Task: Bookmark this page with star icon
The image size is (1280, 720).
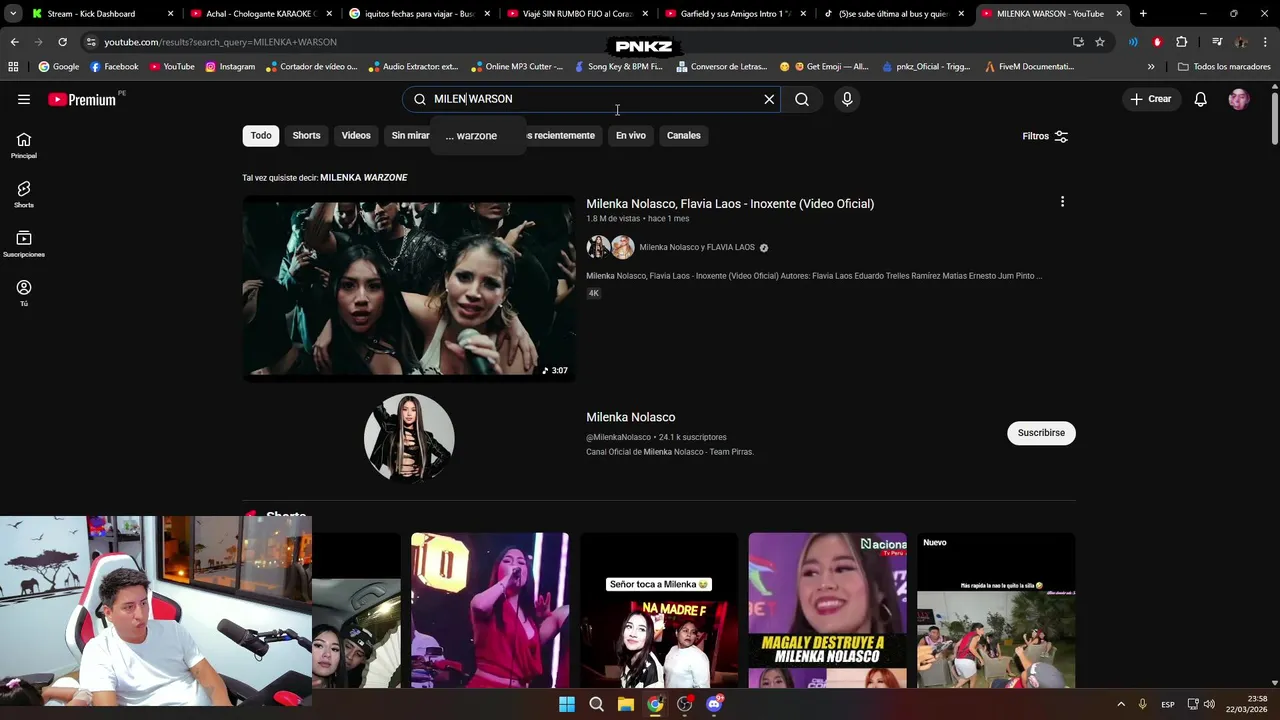Action: click(1100, 42)
